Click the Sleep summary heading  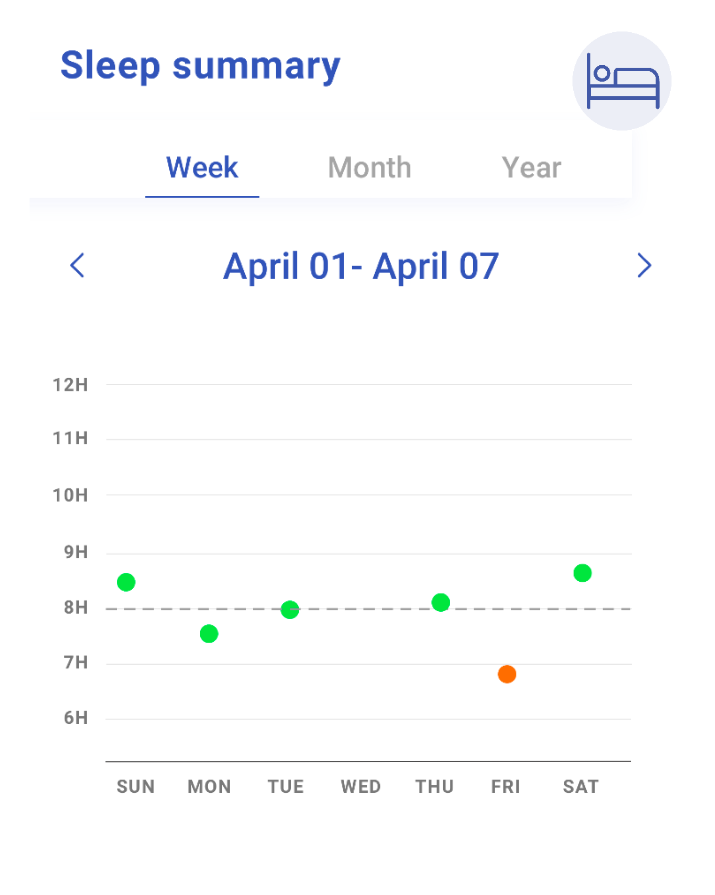200,66
